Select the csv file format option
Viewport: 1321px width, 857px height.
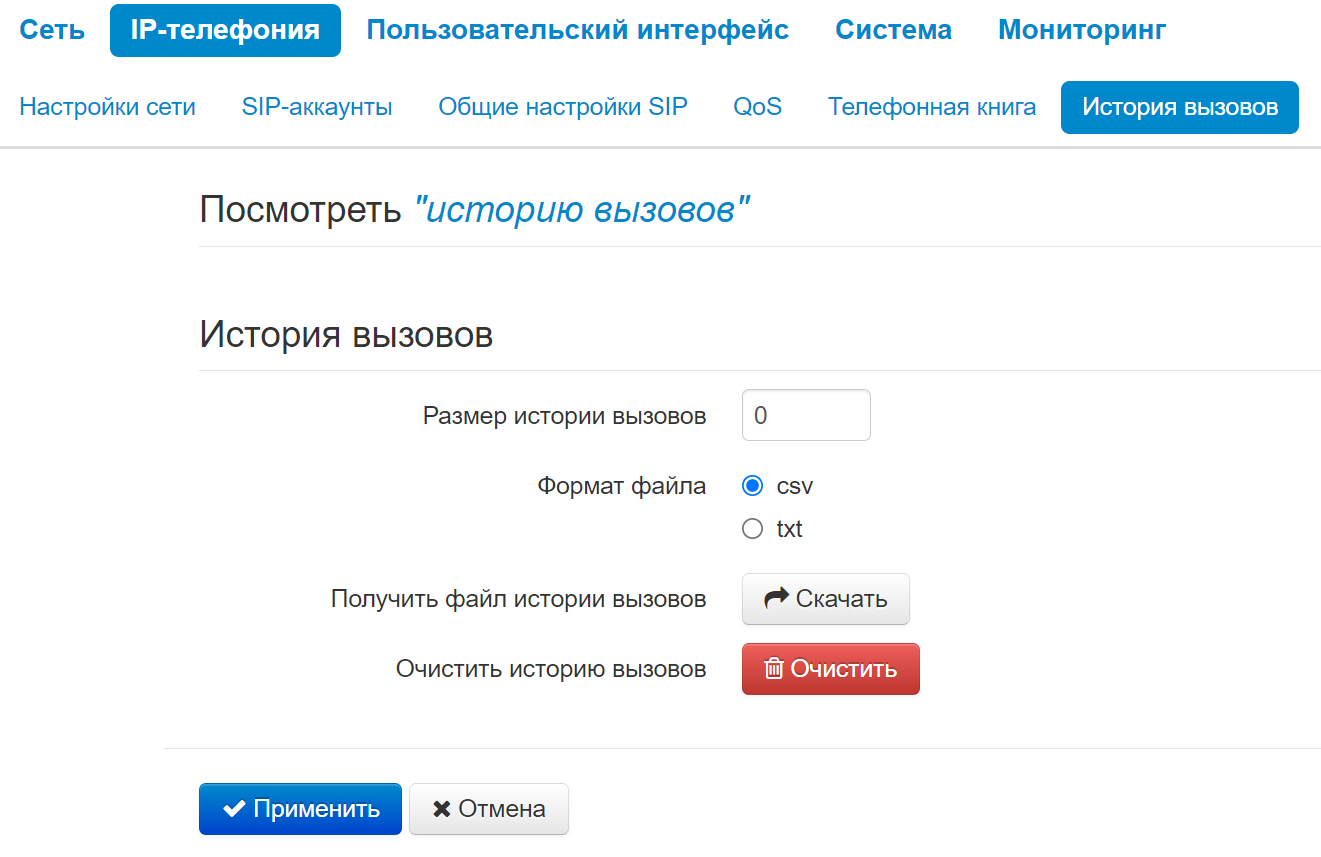[x=753, y=487]
